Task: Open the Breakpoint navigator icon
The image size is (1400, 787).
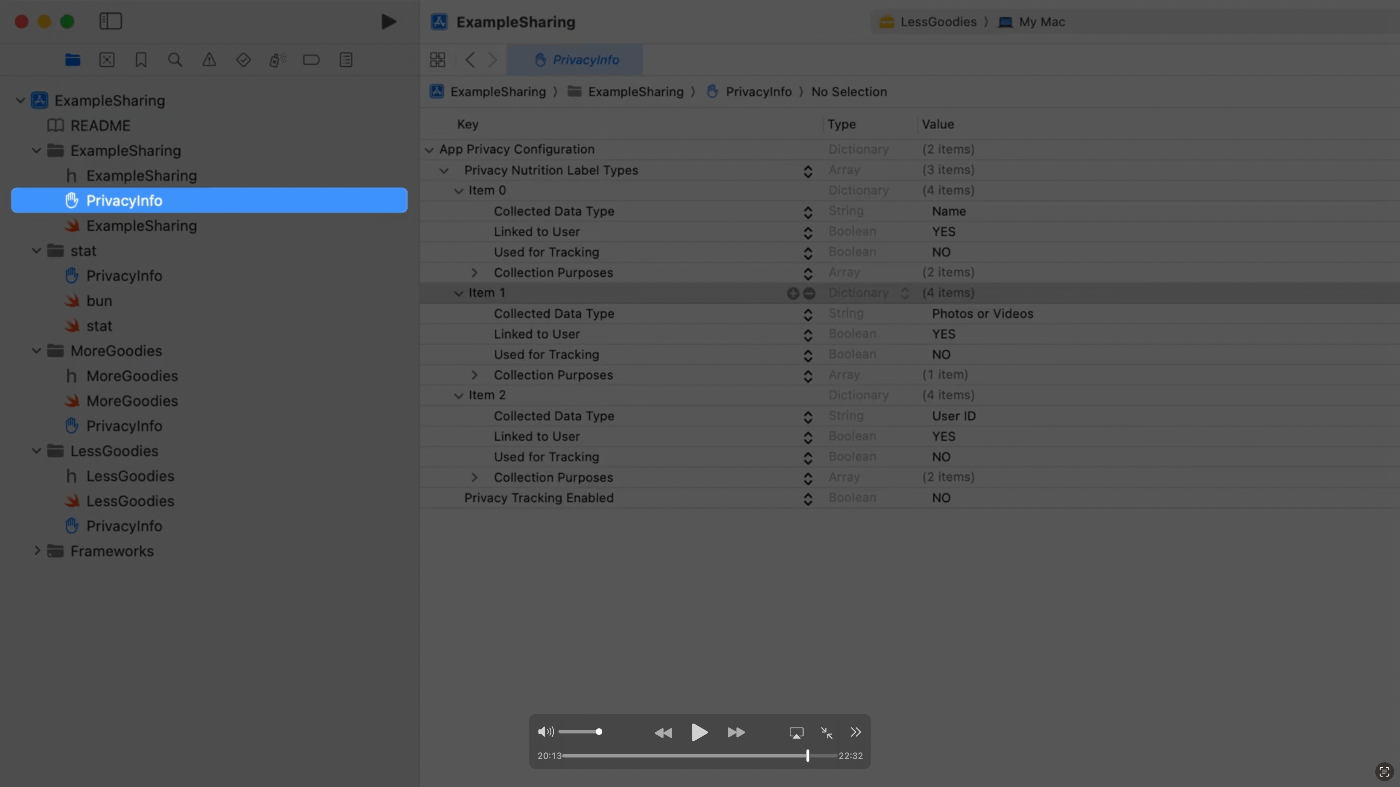Action: [x=311, y=60]
